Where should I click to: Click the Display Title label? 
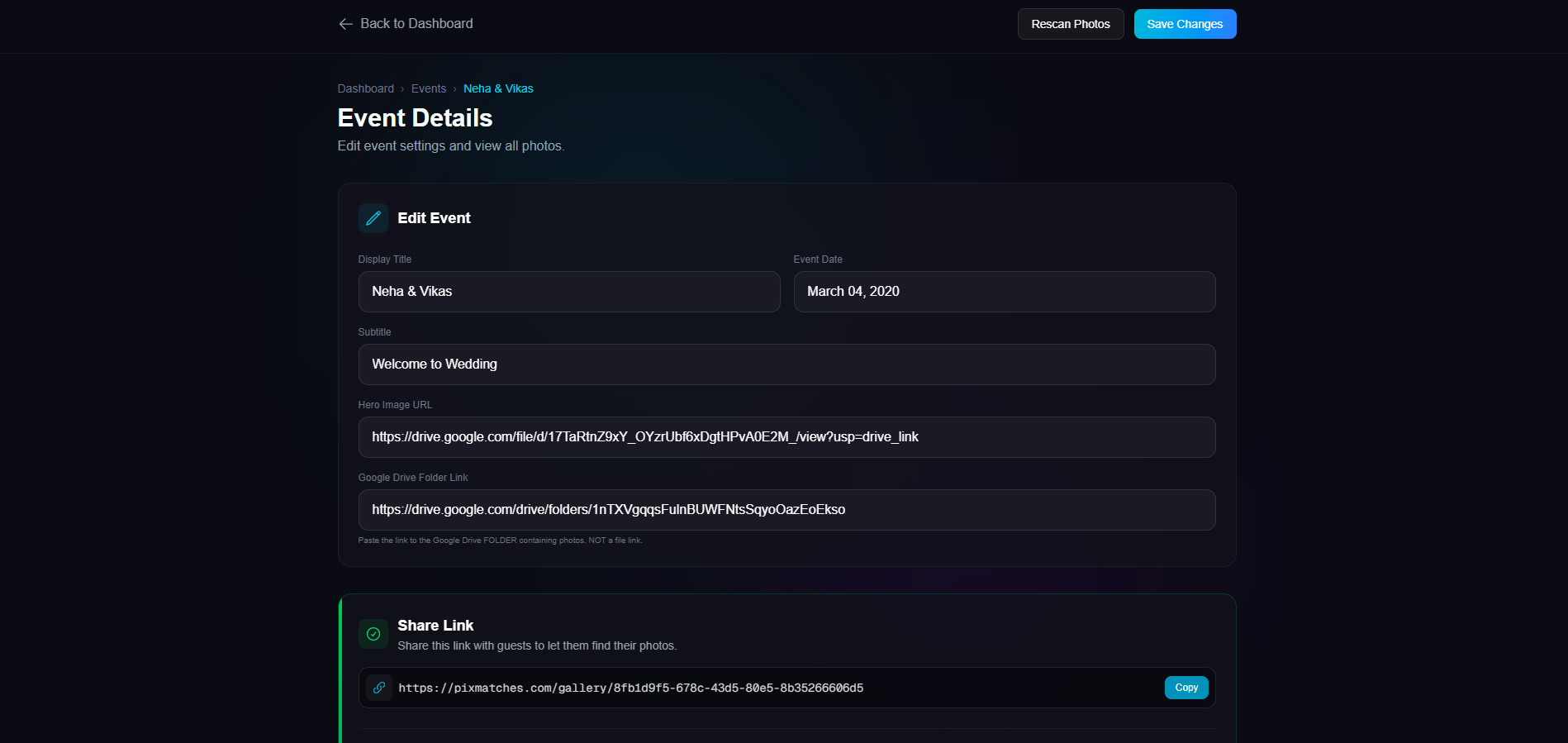pyautogui.click(x=385, y=260)
